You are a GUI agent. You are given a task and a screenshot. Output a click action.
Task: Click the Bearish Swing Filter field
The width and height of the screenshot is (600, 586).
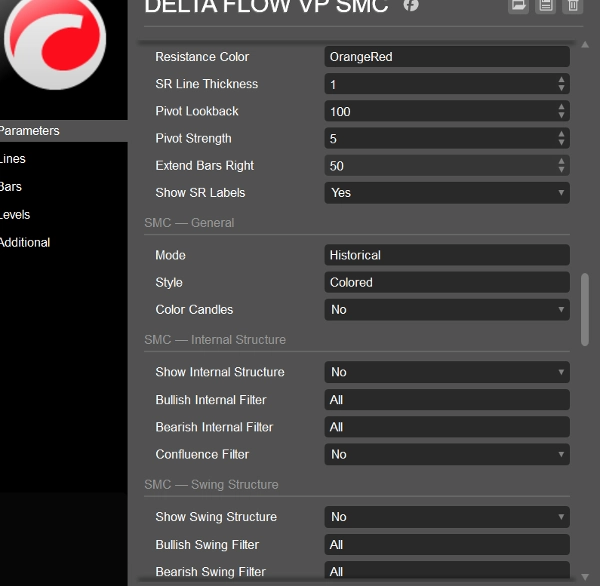point(447,571)
